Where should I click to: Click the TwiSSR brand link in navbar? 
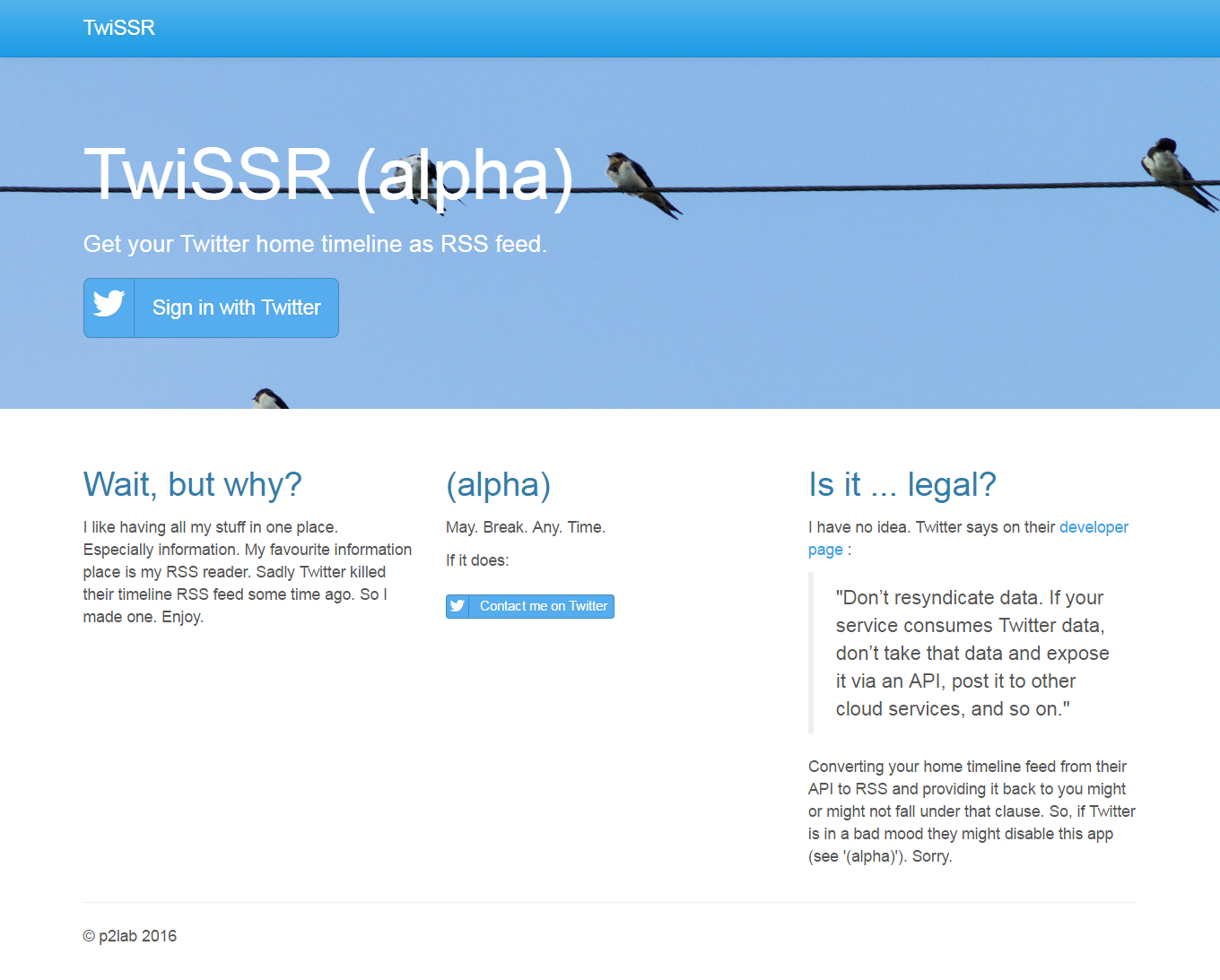tap(119, 28)
